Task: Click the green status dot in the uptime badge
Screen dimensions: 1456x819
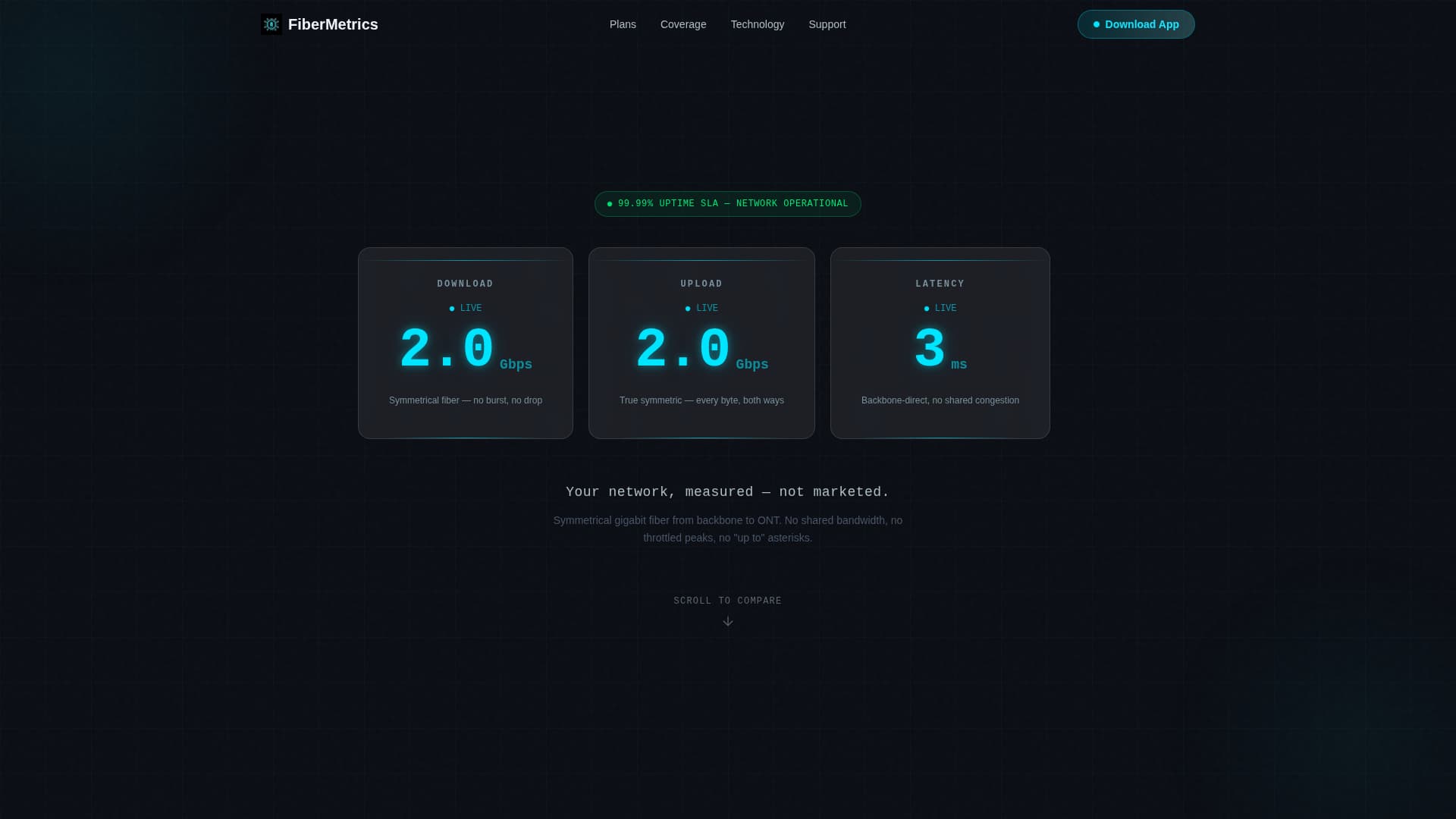Action: pyautogui.click(x=610, y=203)
